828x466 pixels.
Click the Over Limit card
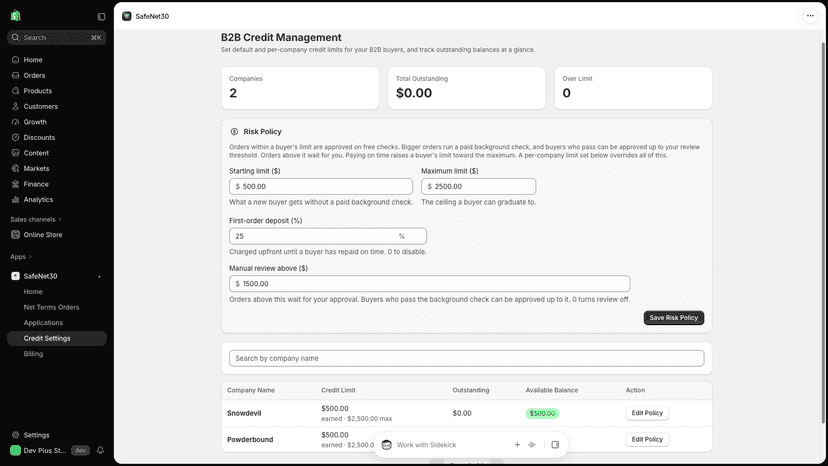pos(633,88)
